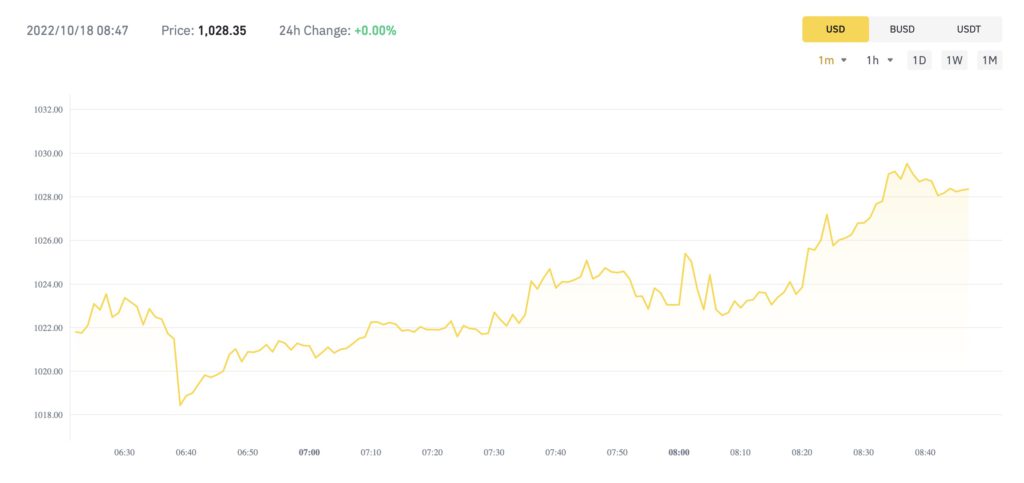Expand the 1h hourly interval dropdown
The image size is (1024, 483).
(x=879, y=60)
